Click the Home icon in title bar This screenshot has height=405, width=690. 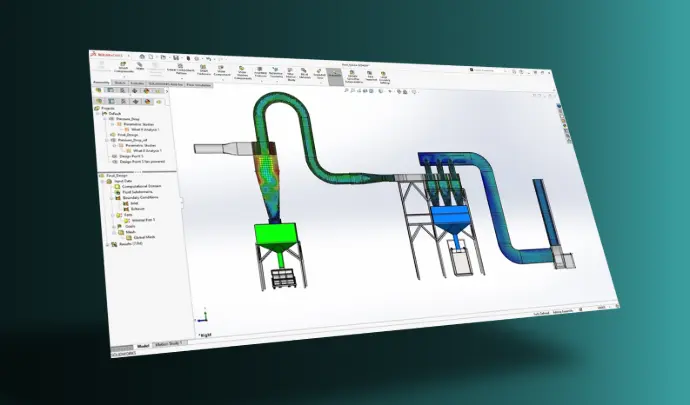(x=142, y=56)
